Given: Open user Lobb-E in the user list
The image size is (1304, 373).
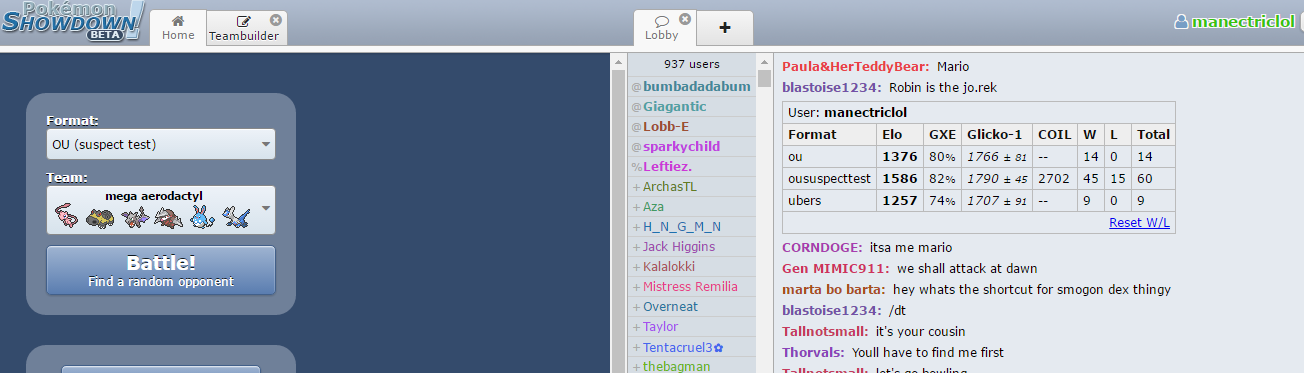Looking at the screenshot, I should [x=692, y=127].
